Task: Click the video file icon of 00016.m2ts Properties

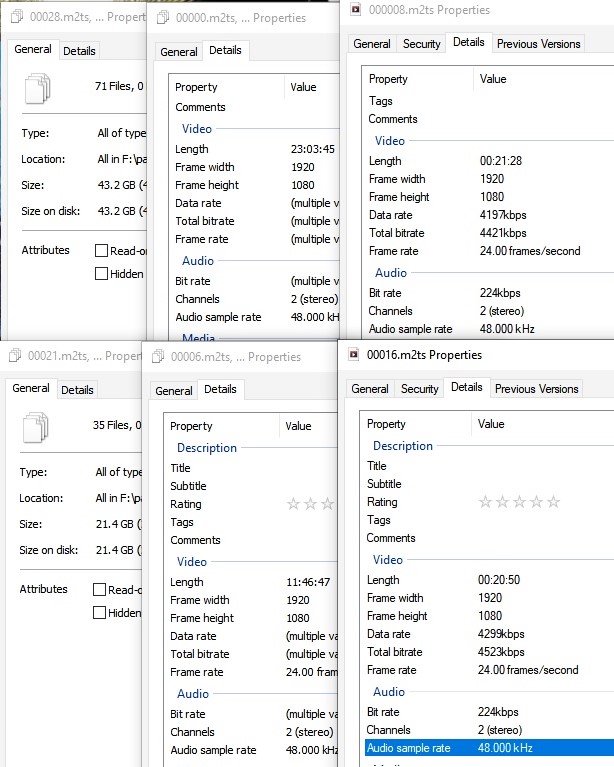Action: point(354,354)
